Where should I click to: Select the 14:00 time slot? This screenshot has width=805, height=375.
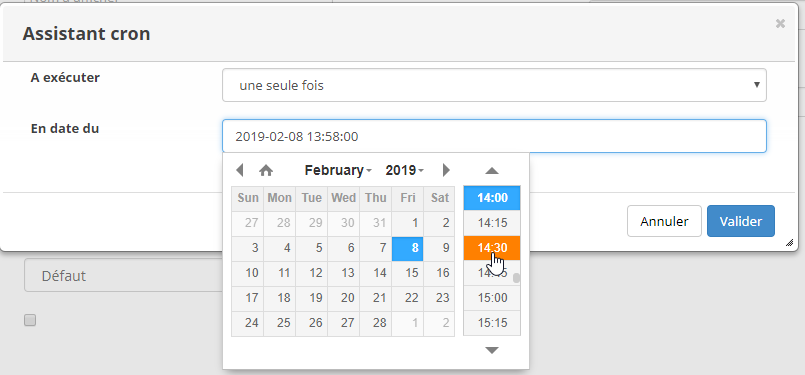(492, 198)
